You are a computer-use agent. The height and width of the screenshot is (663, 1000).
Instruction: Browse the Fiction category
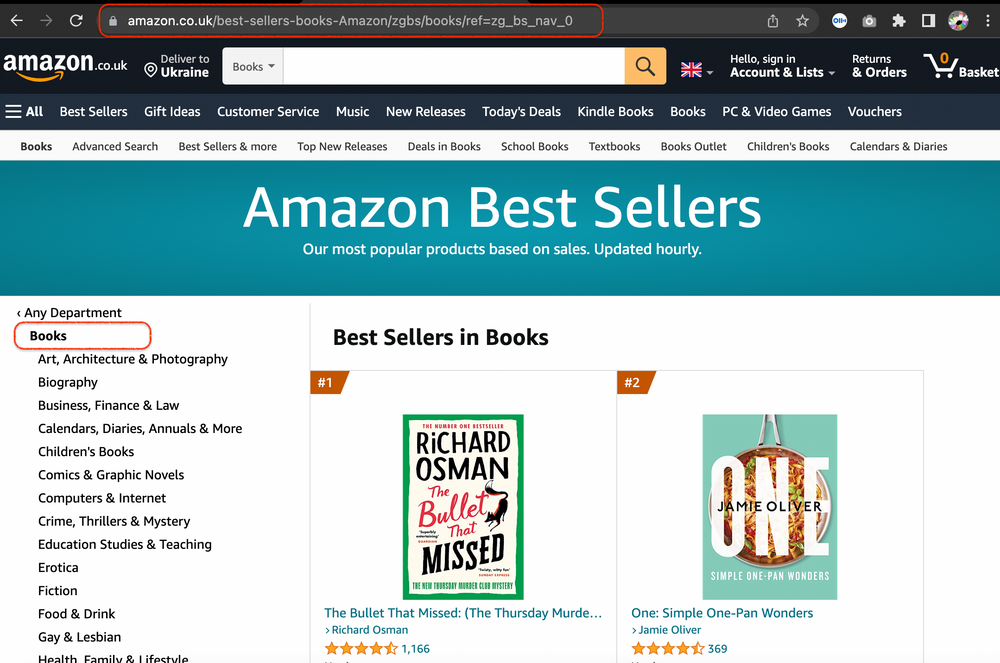coord(57,590)
